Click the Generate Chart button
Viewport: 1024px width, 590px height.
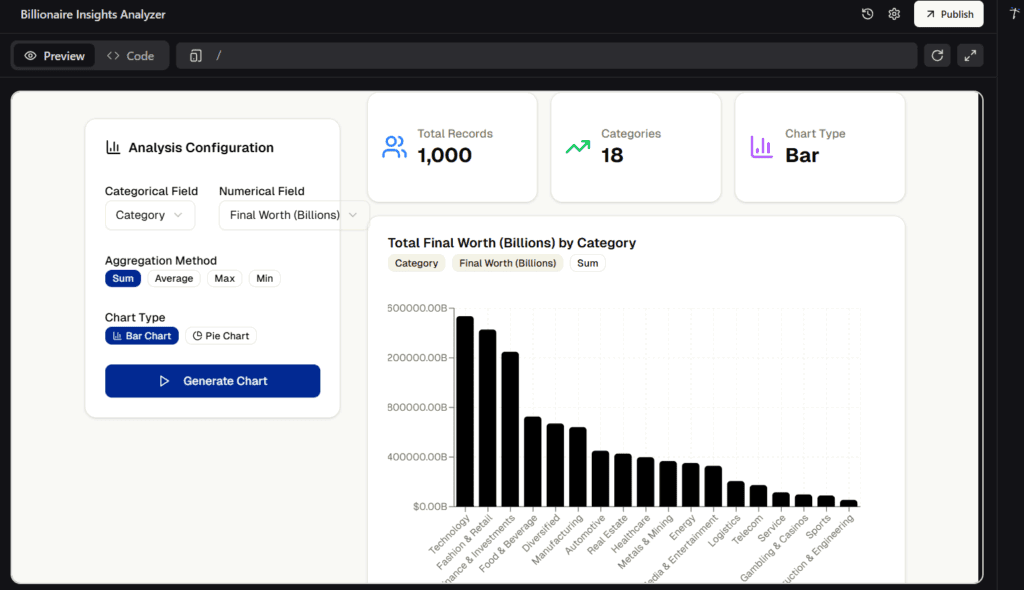click(212, 381)
